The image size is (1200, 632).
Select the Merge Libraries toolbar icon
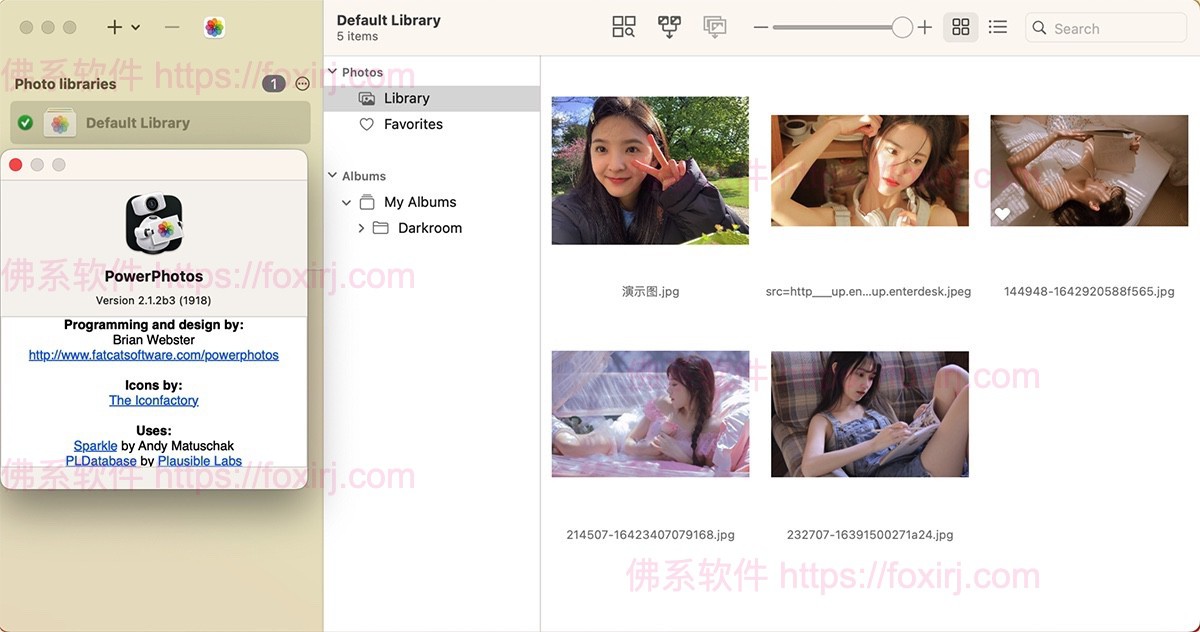[669, 26]
